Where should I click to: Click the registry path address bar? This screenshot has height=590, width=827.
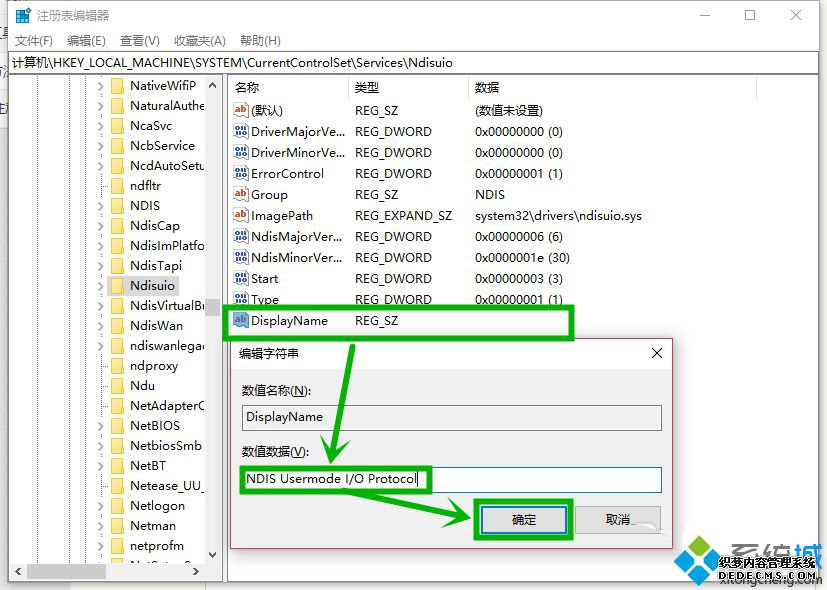point(414,63)
